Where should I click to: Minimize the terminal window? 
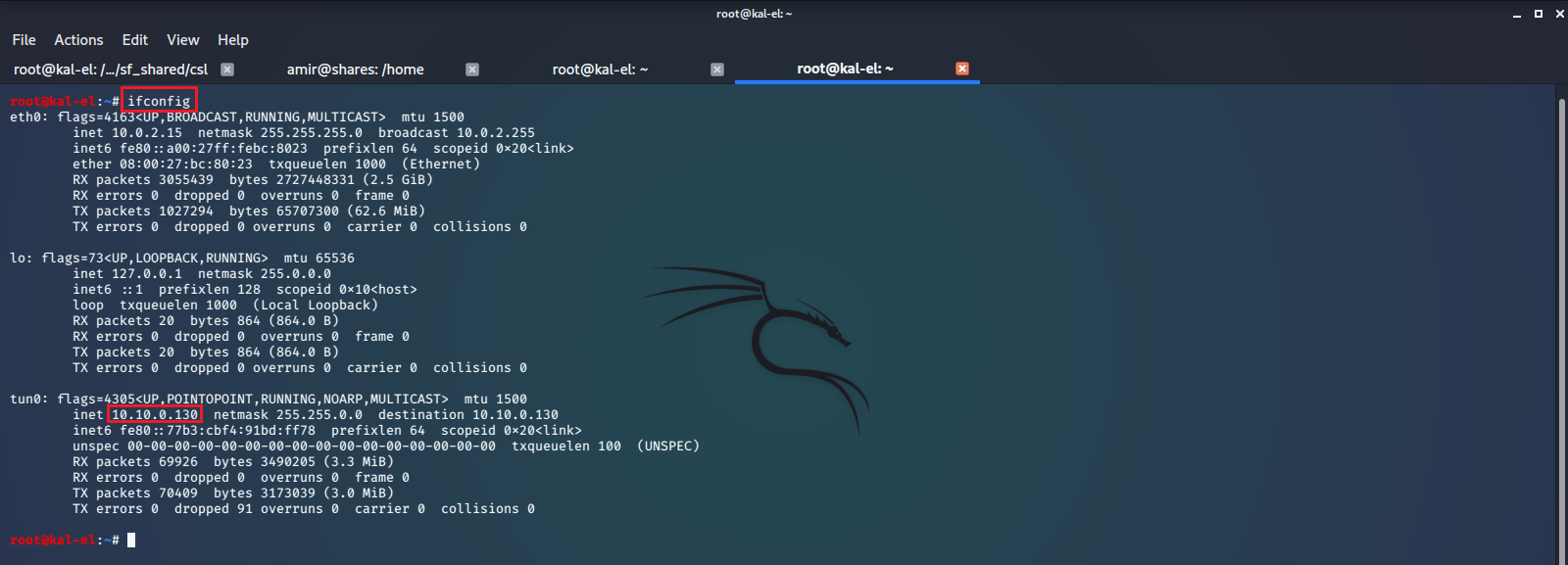[1517, 14]
